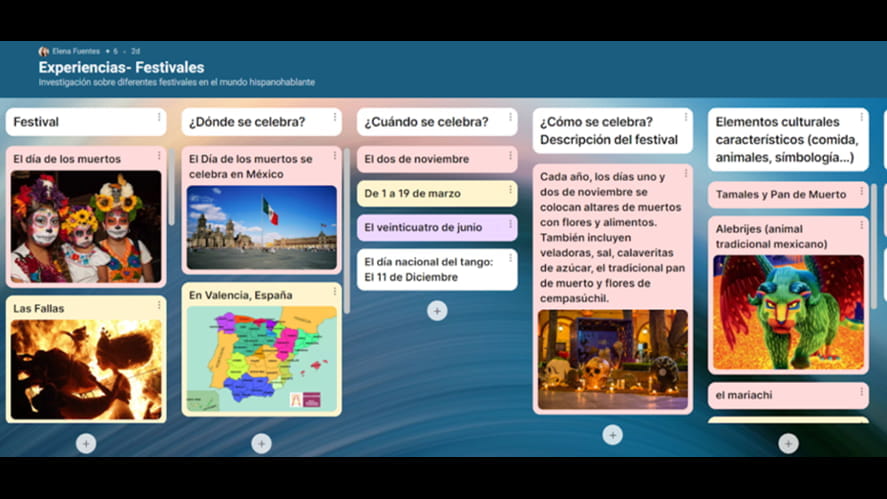This screenshot has height=499, width=887.
Task: Open the Festival column options menu
Action: coord(158,118)
